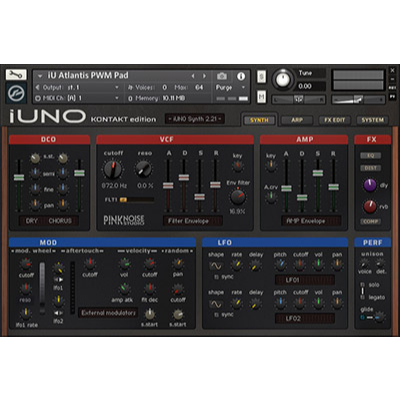Image resolution: width=400 pixels, height=400 pixels.
Task: Click the LFO2 sine wave shape icon
Action: [x=216, y=304]
